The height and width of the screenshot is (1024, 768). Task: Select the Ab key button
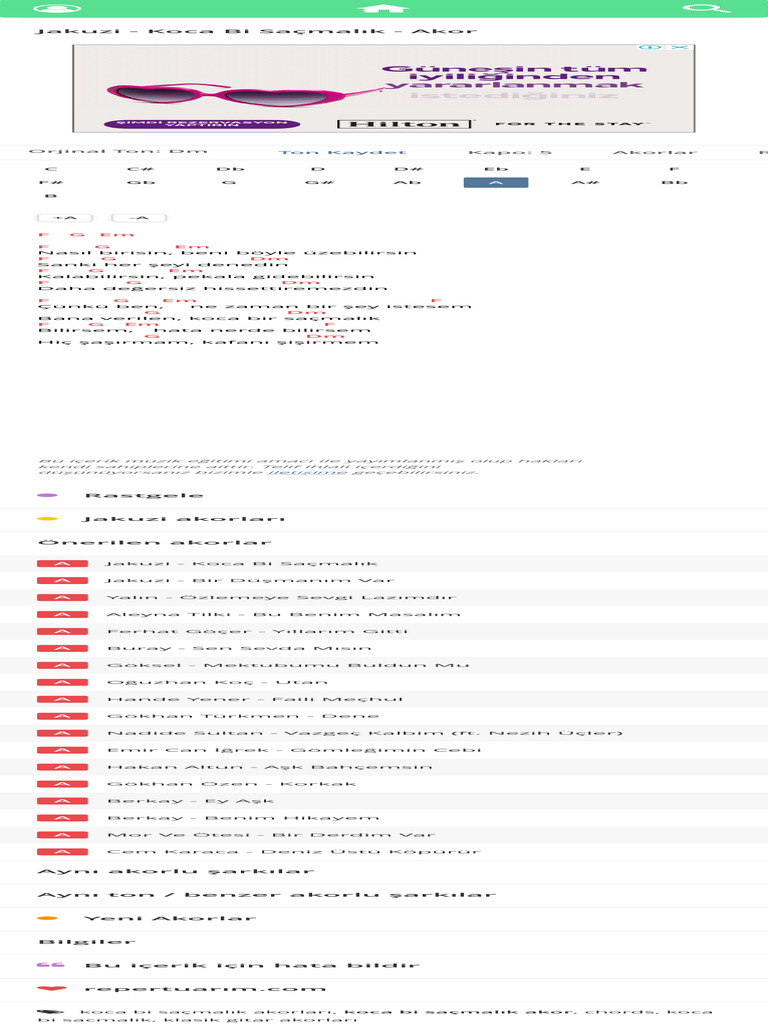[x=408, y=182]
